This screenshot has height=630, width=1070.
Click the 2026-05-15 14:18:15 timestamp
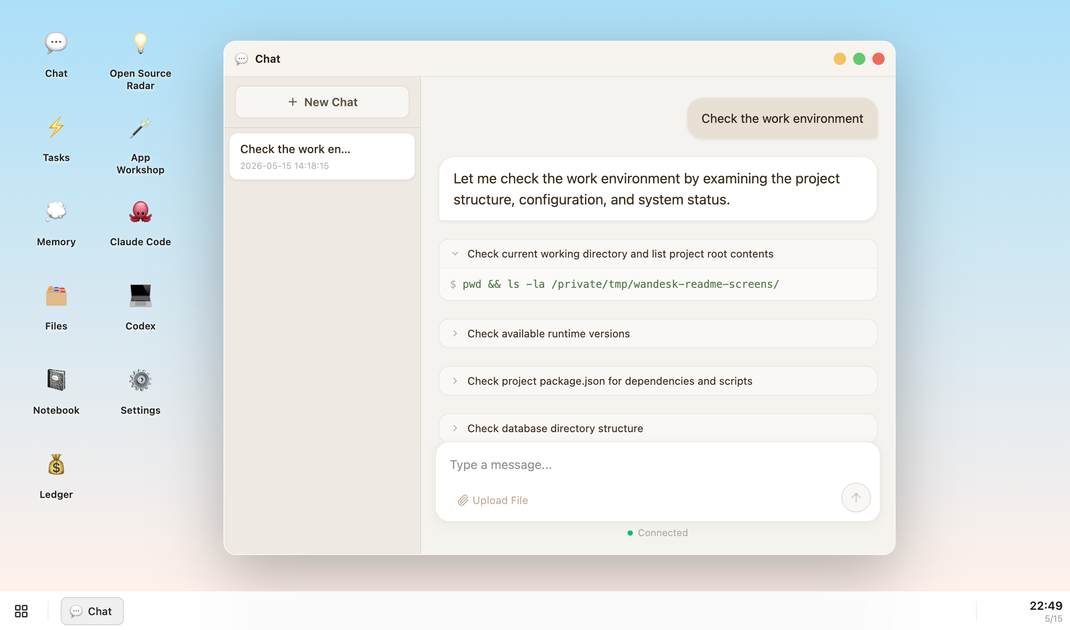click(x=285, y=166)
